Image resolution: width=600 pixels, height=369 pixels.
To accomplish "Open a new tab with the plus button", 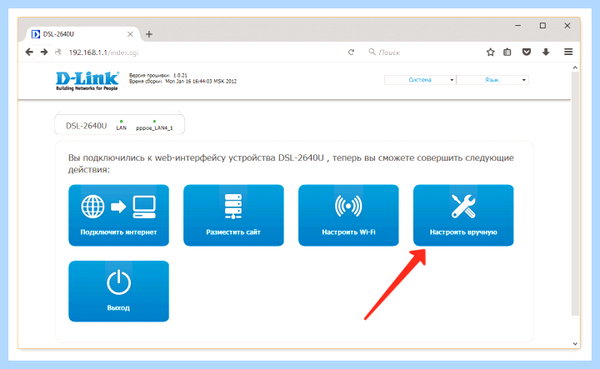I will click(149, 34).
